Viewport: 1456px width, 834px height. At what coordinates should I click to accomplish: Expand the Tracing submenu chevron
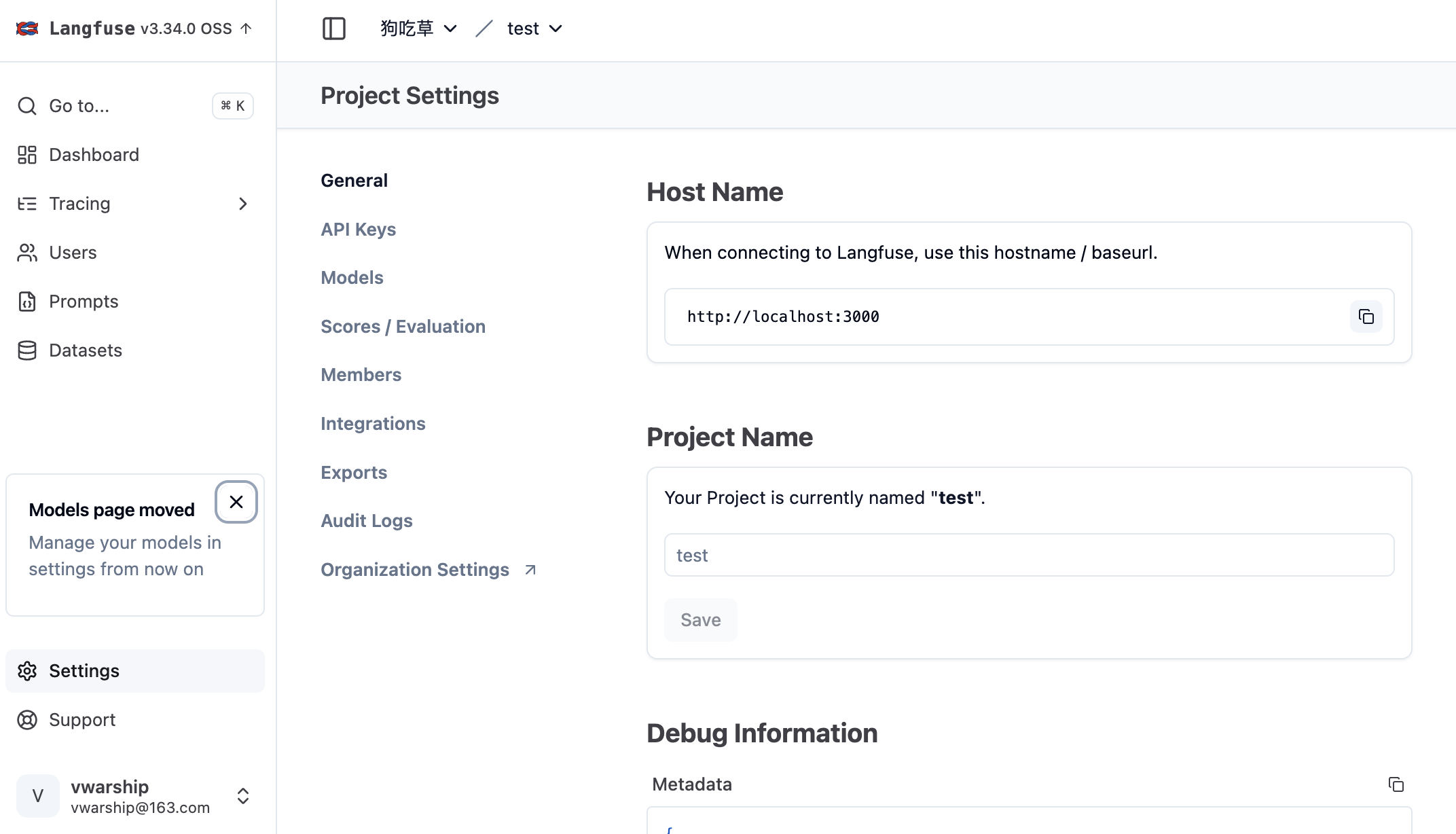point(242,204)
